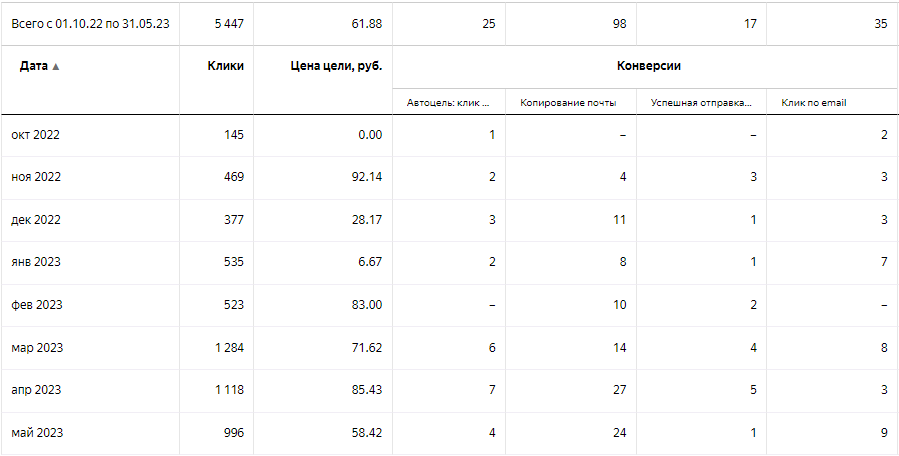Select the Автоцель: клик column subheader
The height and width of the screenshot is (456, 899).
point(449,102)
